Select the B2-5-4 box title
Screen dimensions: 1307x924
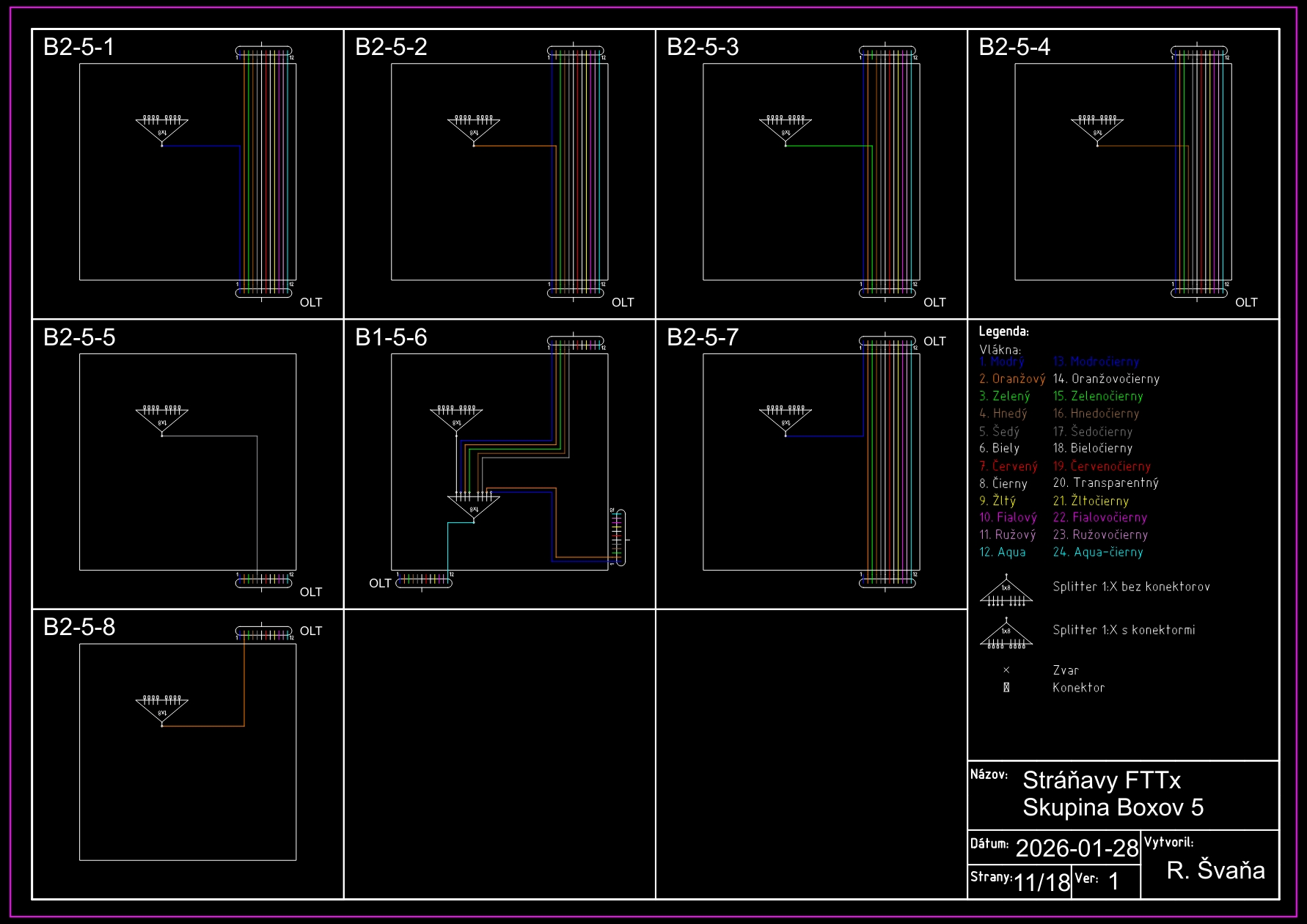1014,47
